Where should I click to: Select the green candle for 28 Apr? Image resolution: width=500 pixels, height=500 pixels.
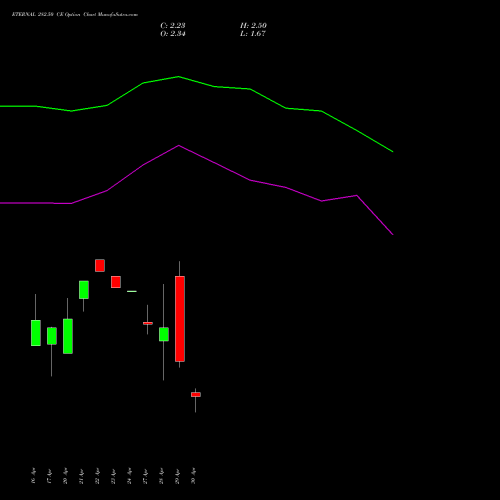click(x=164, y=334)
